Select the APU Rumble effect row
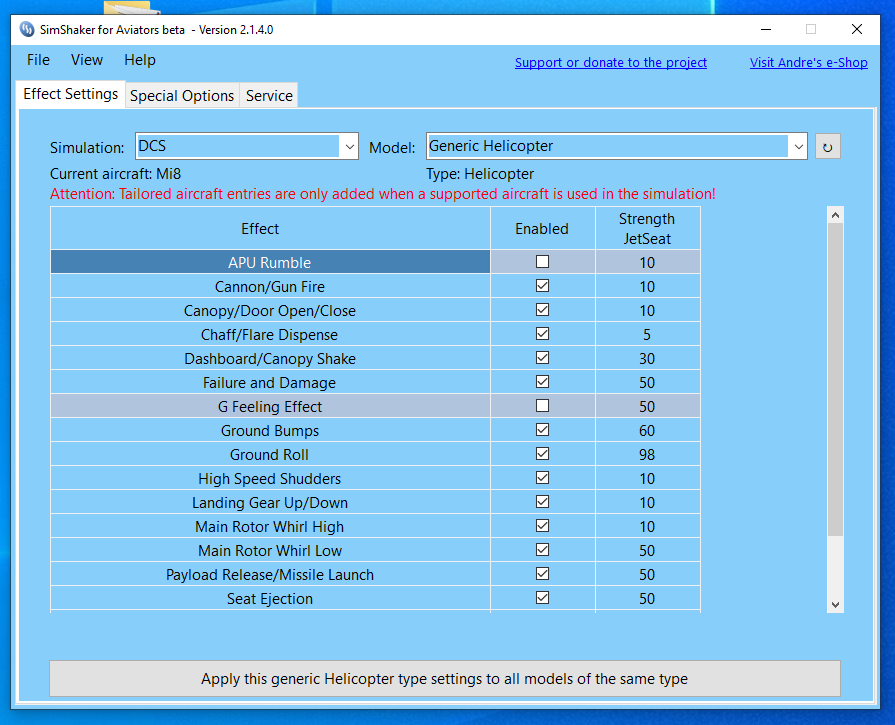 [x=270, y=262]
